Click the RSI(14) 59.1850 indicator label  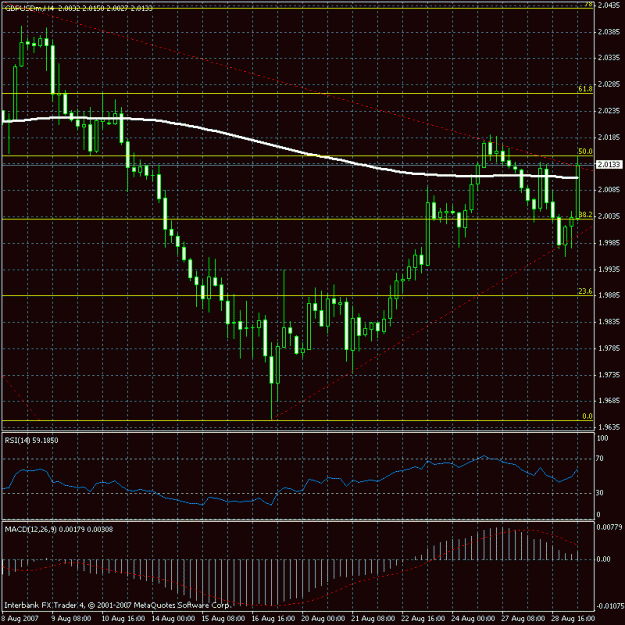[31, 440]
